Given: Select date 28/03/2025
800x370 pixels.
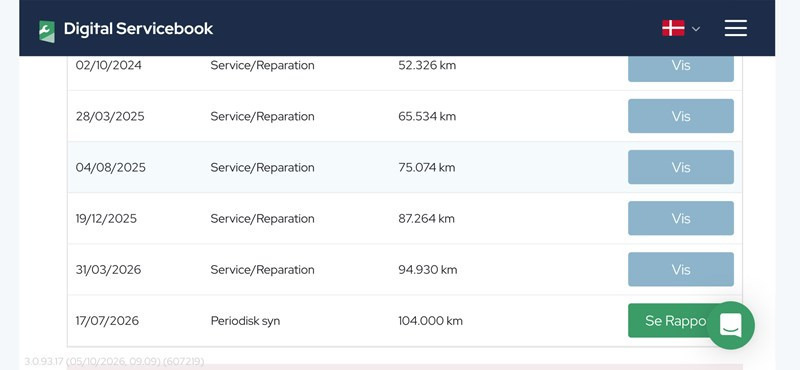Looking at the screenshot, I should point(110,116).
